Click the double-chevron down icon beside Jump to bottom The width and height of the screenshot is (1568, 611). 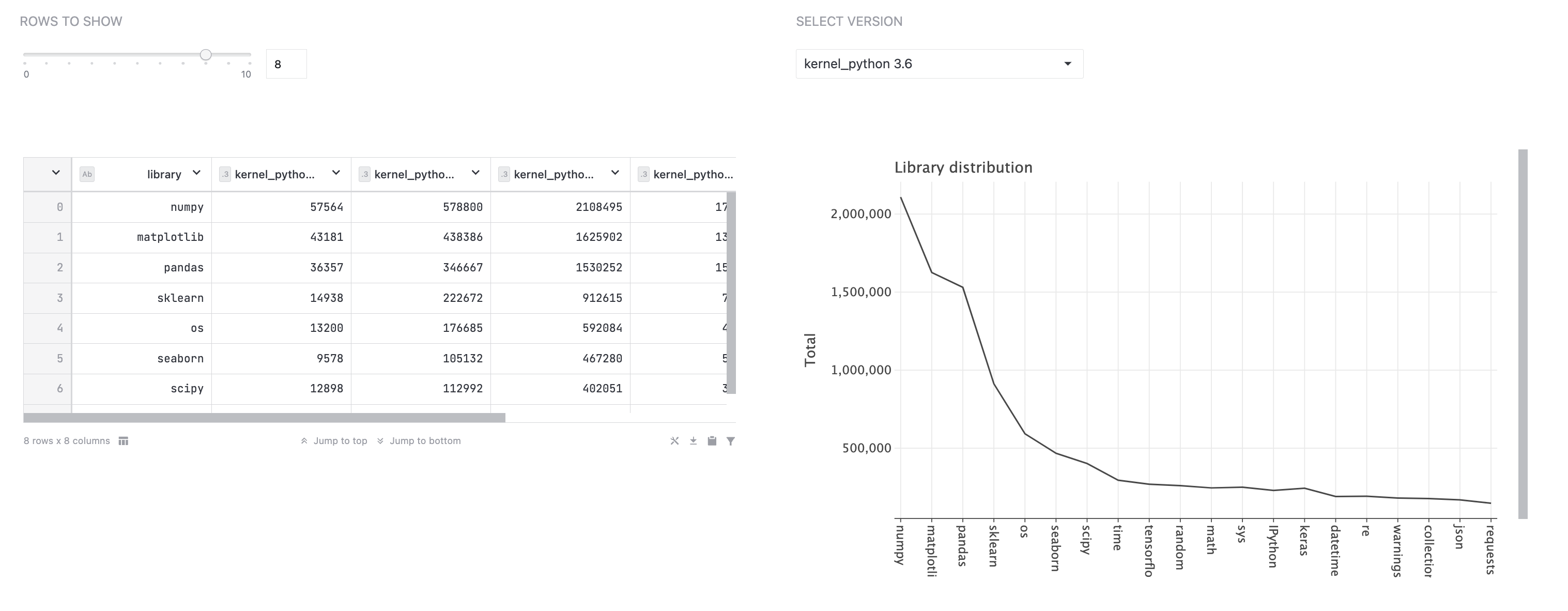tap(380, 440)
